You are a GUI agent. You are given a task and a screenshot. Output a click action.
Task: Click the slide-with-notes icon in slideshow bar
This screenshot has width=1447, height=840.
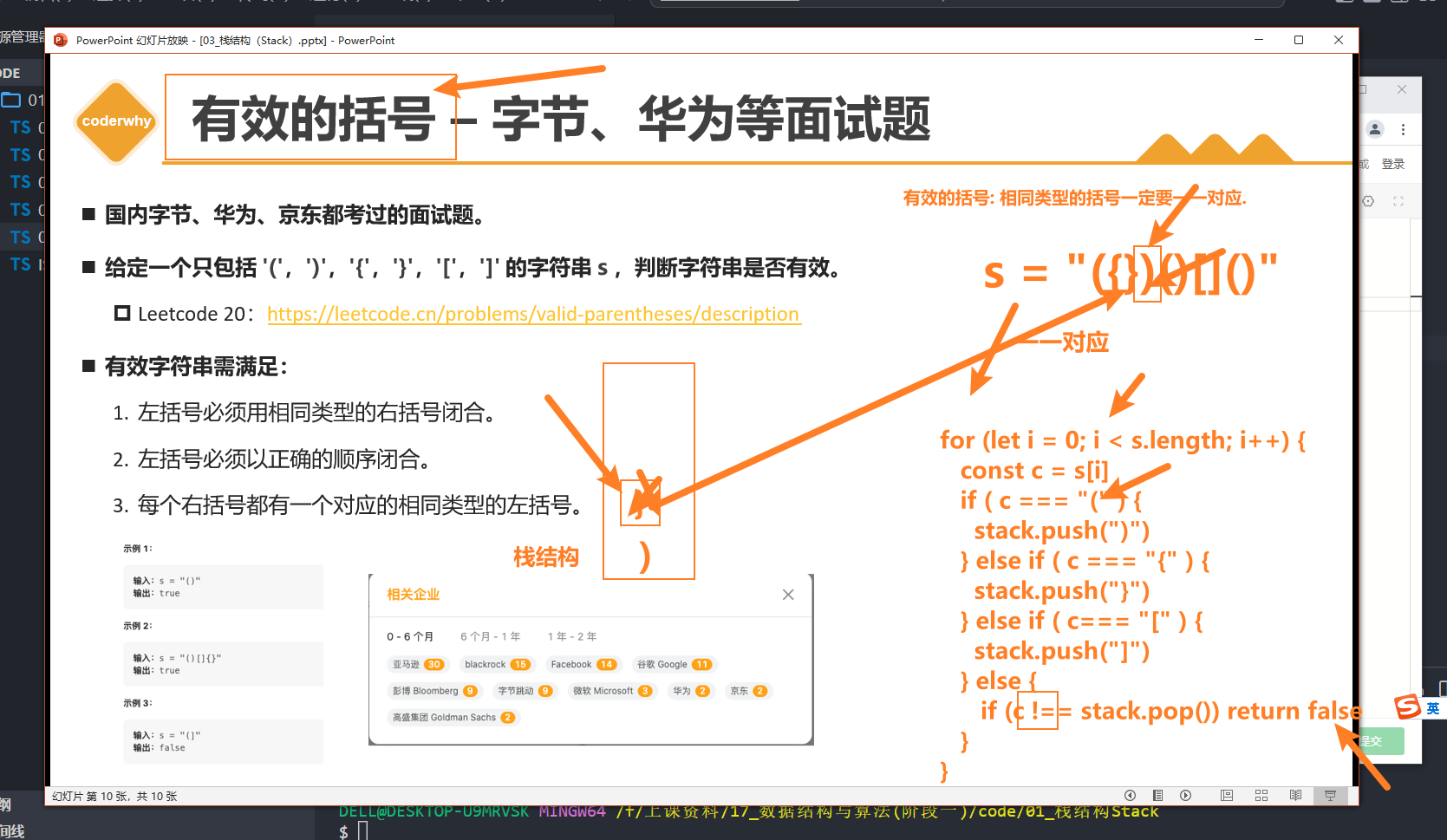point(1227,795)
